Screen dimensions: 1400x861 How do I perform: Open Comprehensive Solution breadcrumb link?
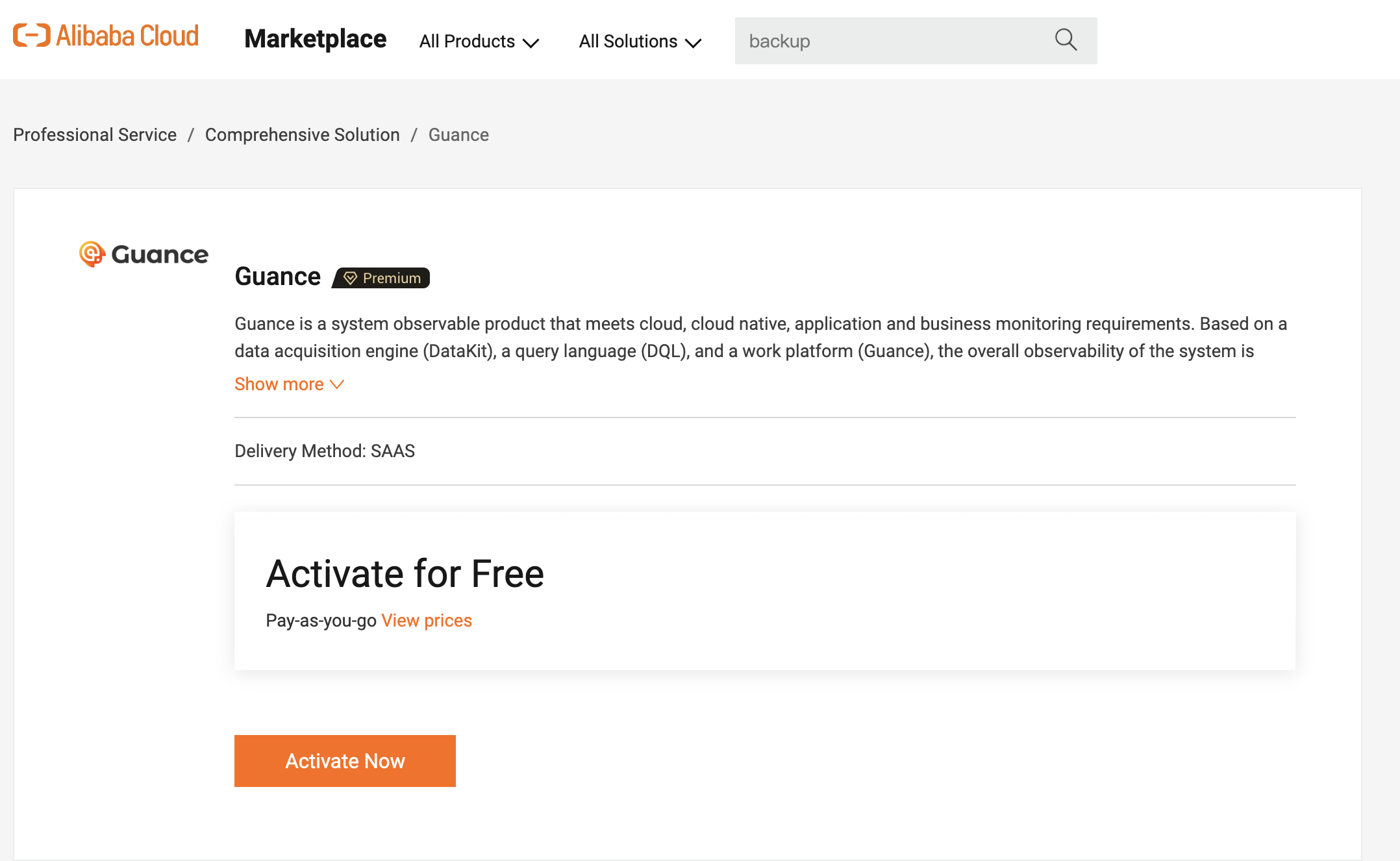tap(303, 134)
